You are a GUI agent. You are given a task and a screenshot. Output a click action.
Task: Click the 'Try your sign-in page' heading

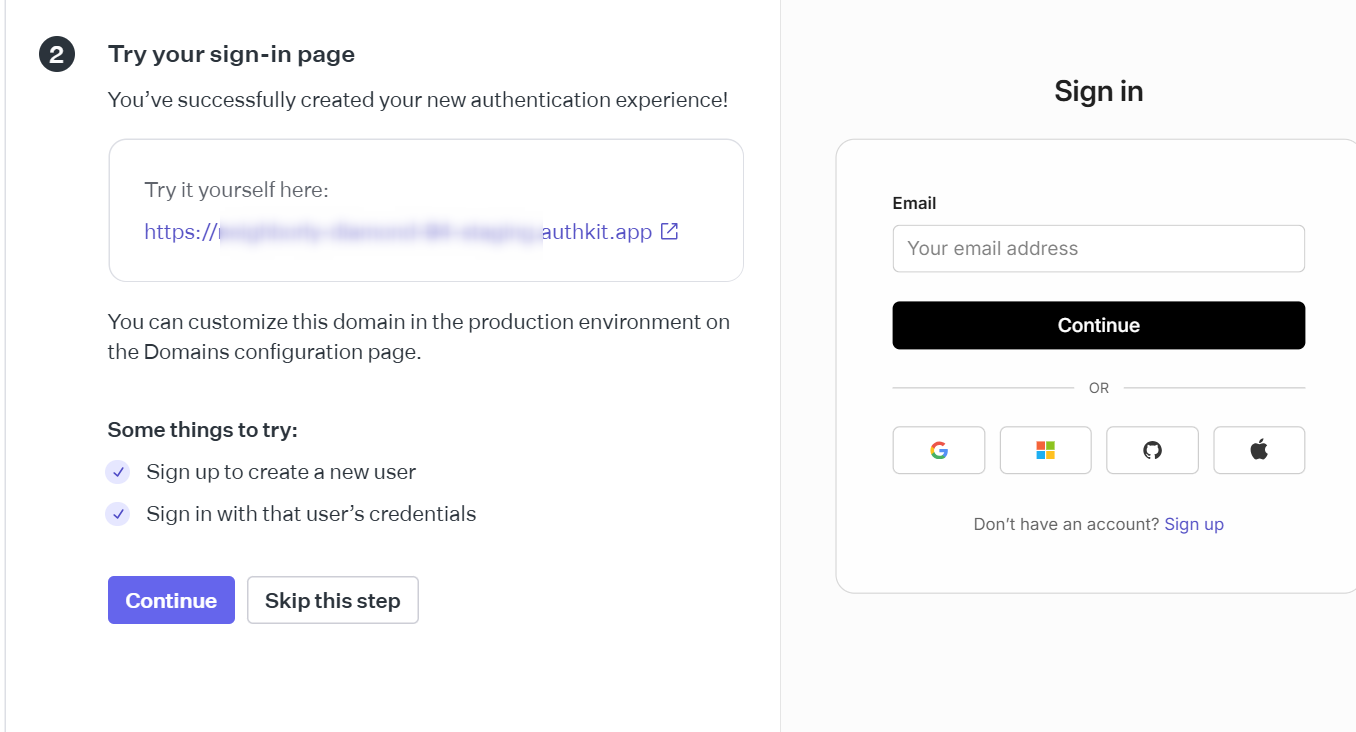pyautogui.click(x=231, y=54)
